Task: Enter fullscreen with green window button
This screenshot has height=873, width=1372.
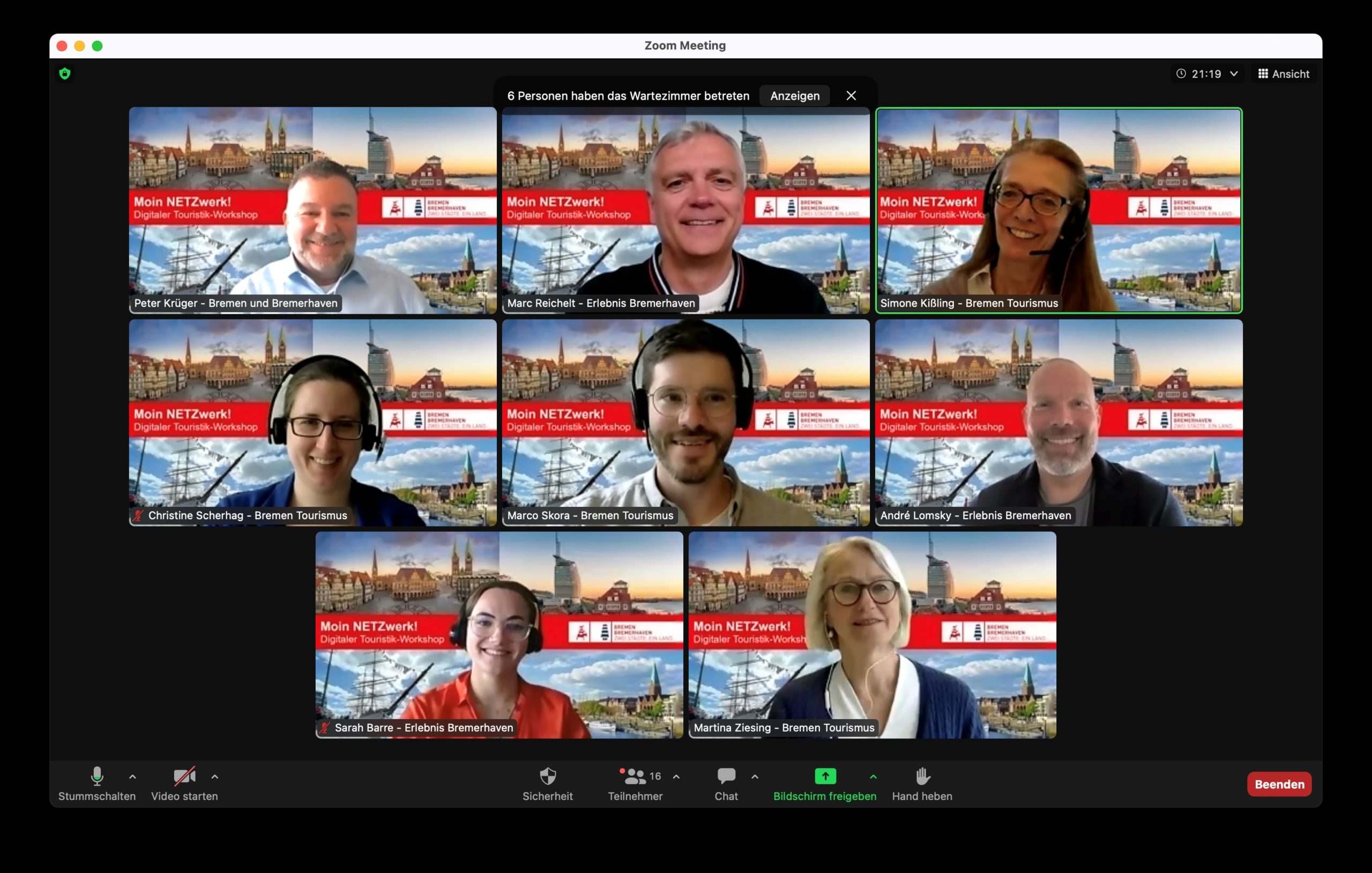Action: [x=98, y=46]
